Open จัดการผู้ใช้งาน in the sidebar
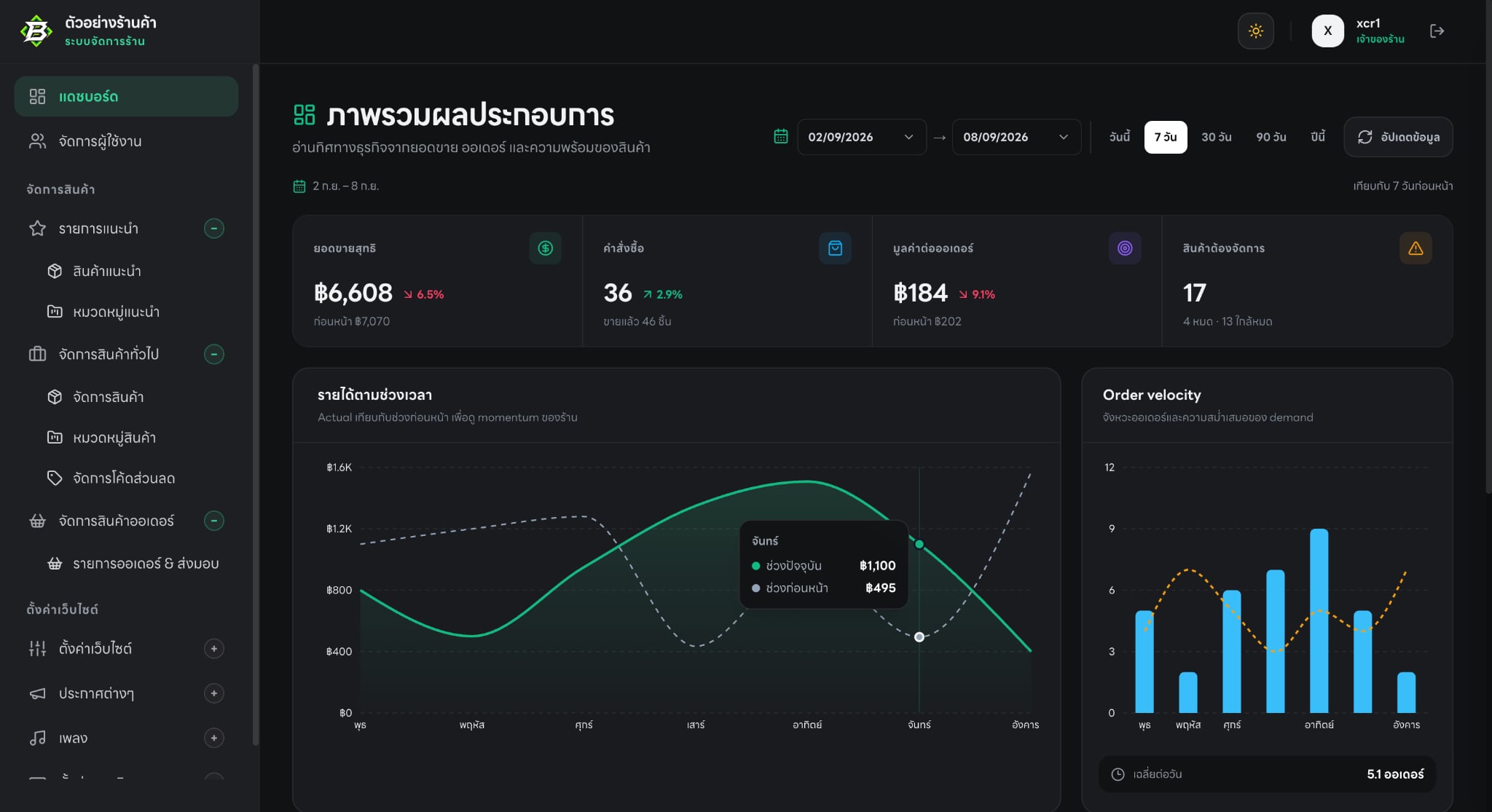Viewport: 1492px width, 812px height. [x=126, y=141]
